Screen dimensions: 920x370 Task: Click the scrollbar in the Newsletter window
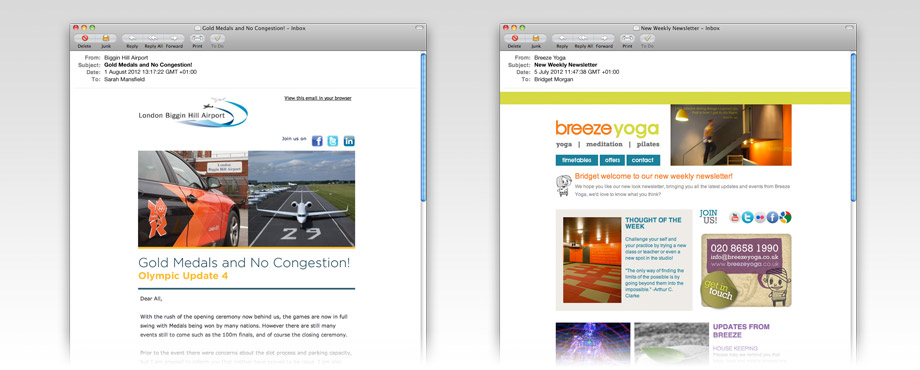point(854,127)
